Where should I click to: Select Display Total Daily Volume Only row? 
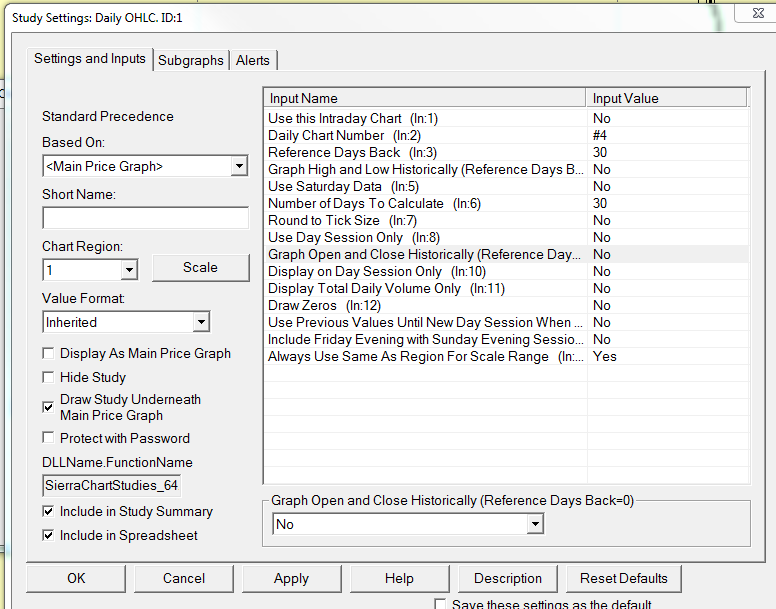[x=507, y=288]
